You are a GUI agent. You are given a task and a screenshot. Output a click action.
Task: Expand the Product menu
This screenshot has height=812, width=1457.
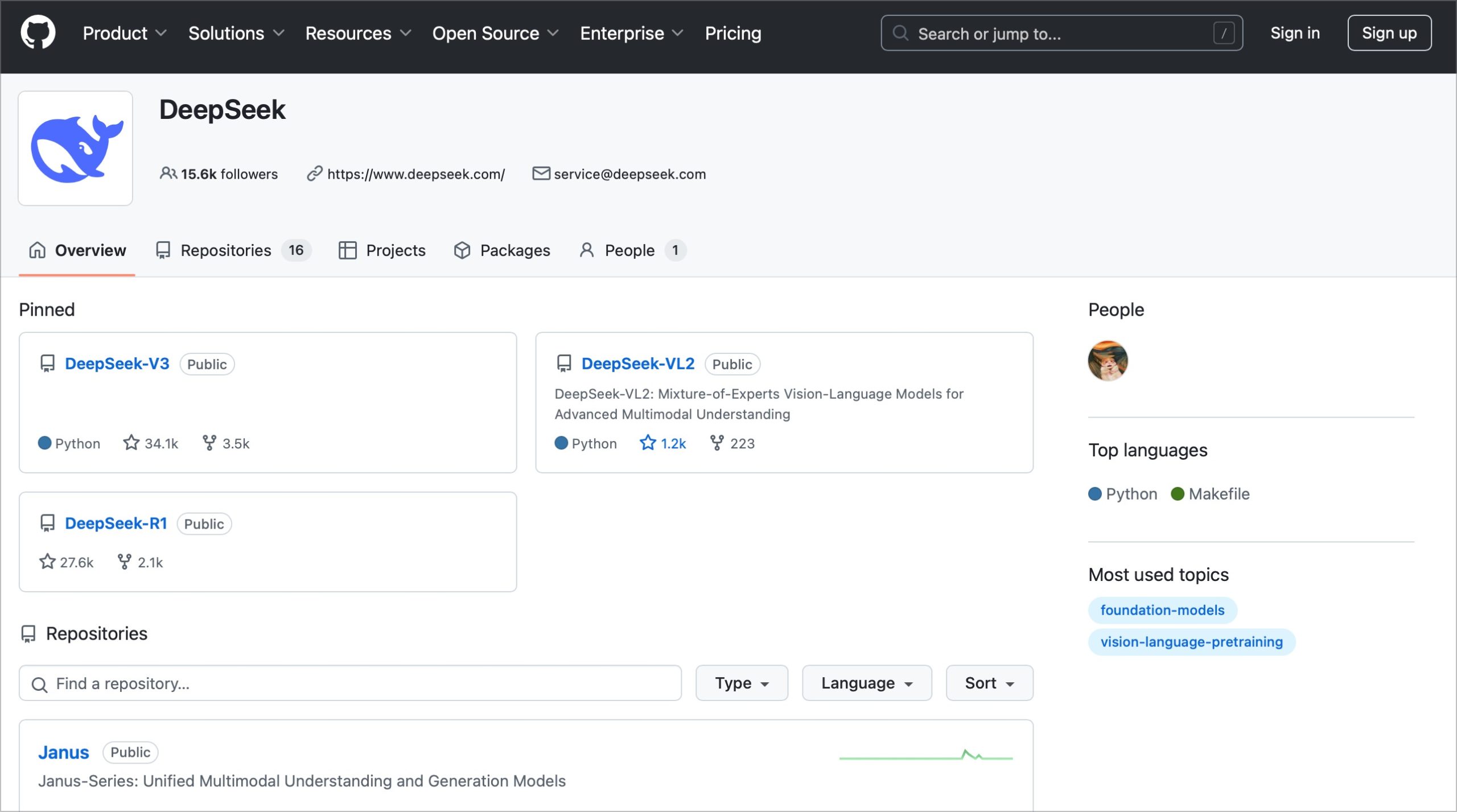125,33
